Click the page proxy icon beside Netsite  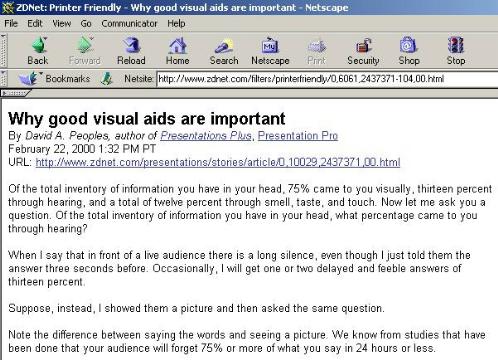(x=107, y=79)
